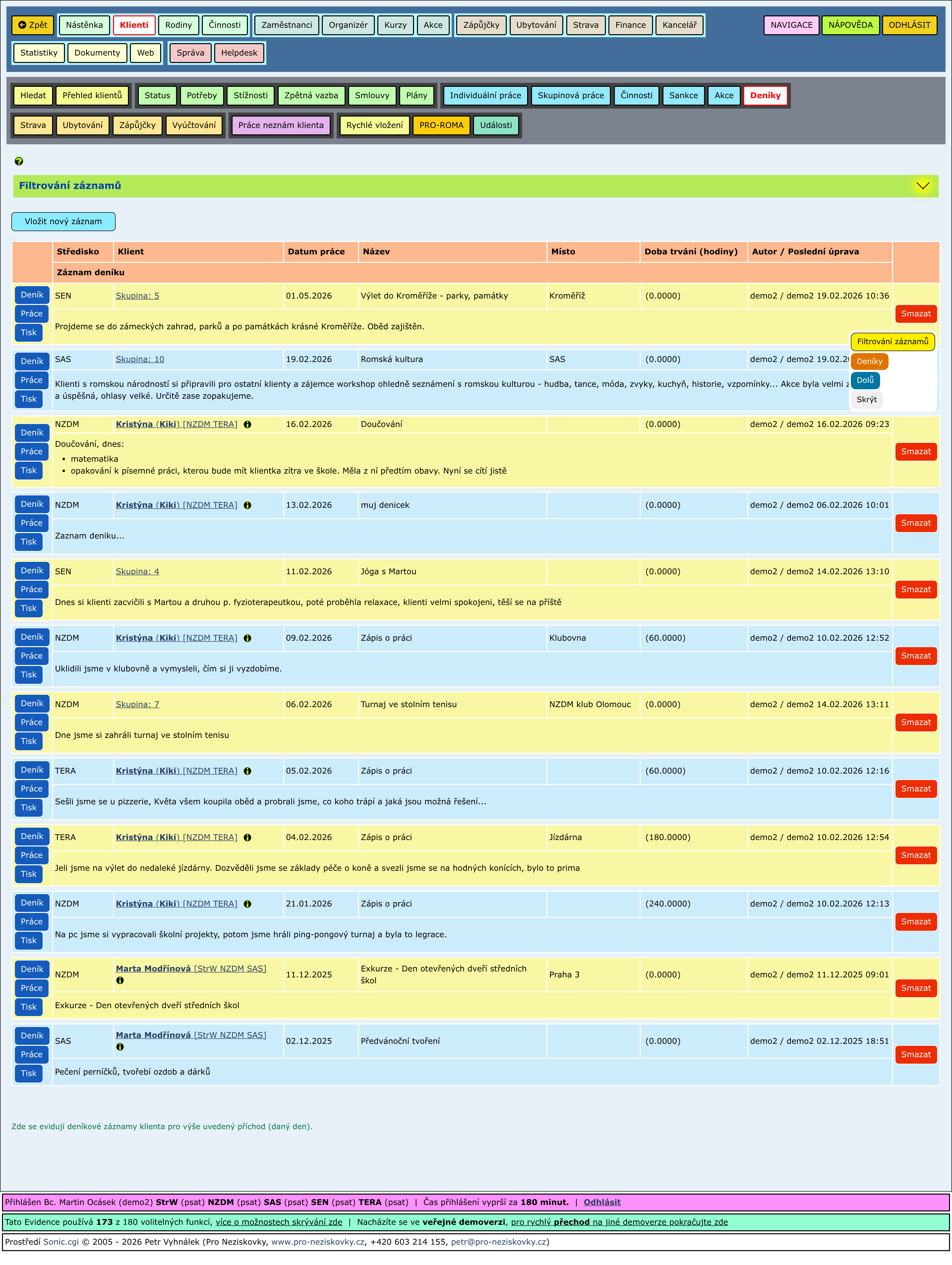Click info icon in the Předvánoční tvoření row

click(x=120, y=1047)
